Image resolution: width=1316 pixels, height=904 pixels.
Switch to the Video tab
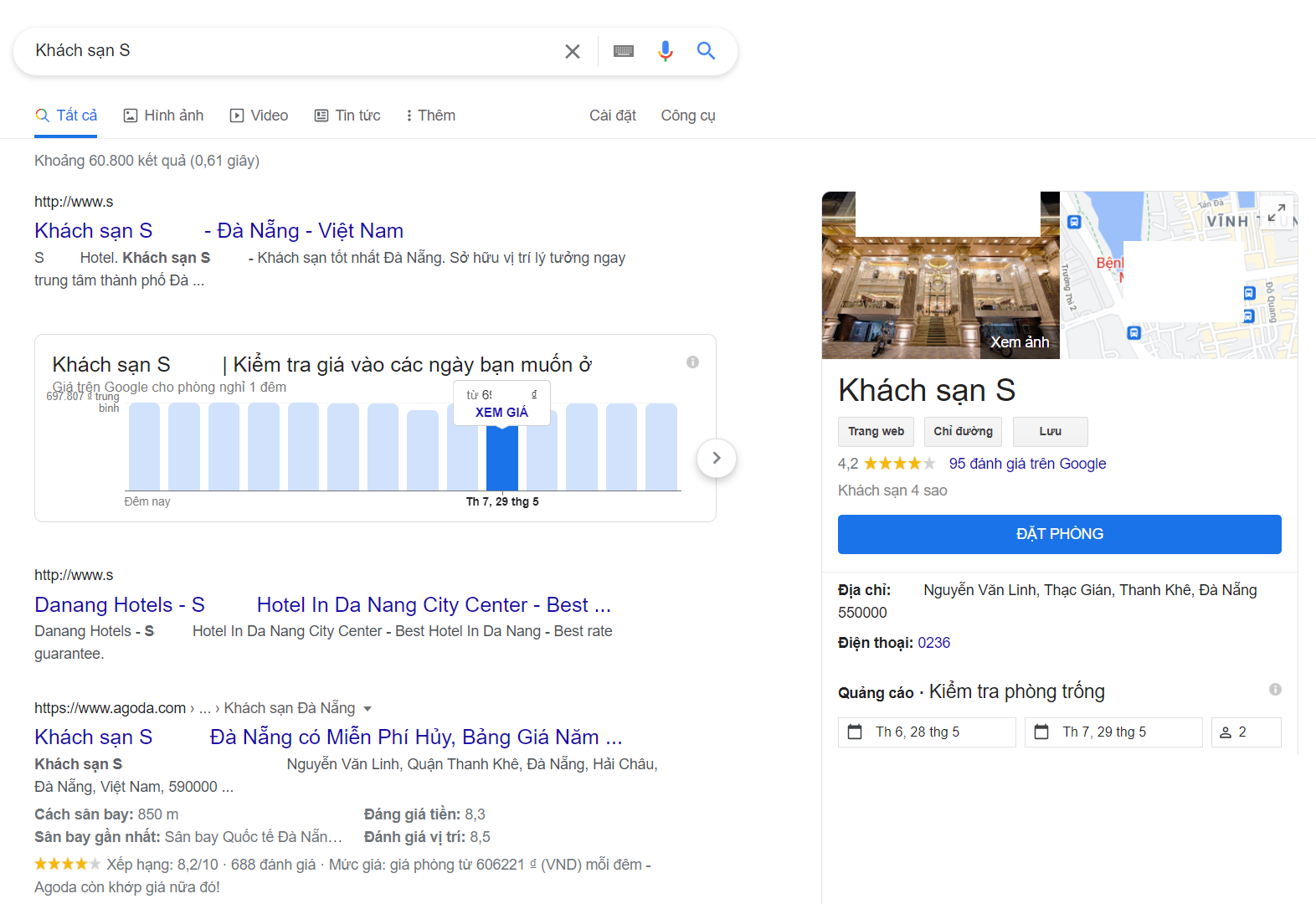pyautogui.click(x=259, y=116)
